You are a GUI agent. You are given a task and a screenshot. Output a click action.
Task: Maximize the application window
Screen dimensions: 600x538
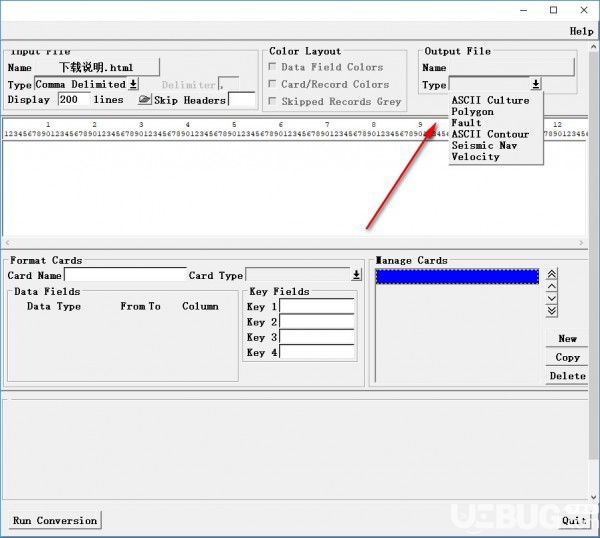point(553,10)
